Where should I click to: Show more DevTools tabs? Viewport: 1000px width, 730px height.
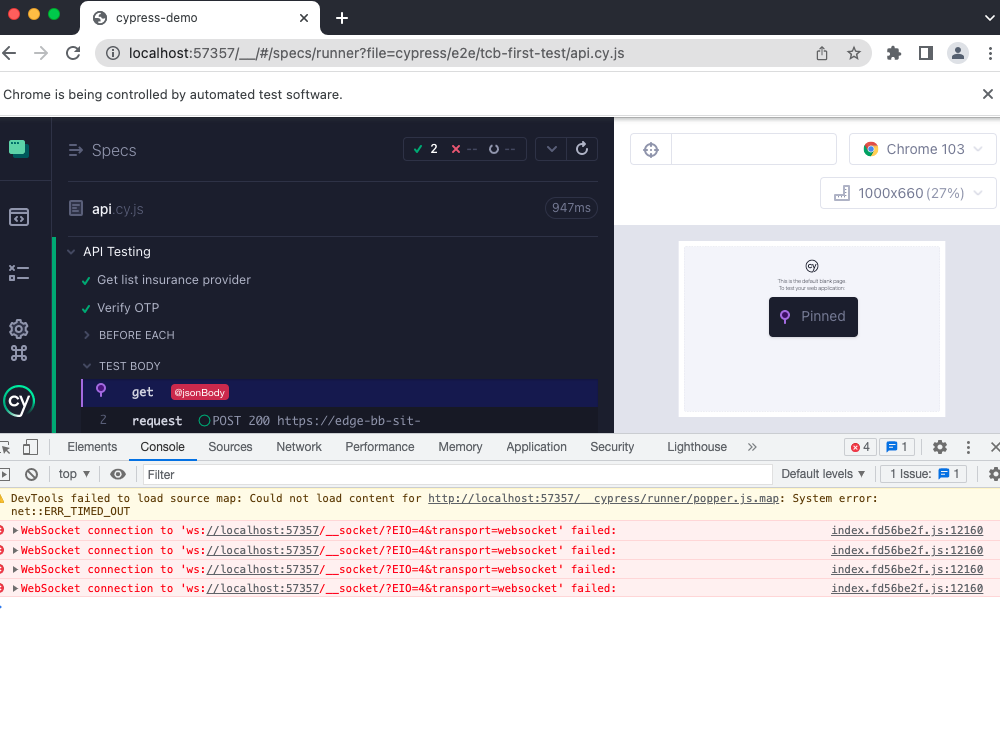(752, 447)
